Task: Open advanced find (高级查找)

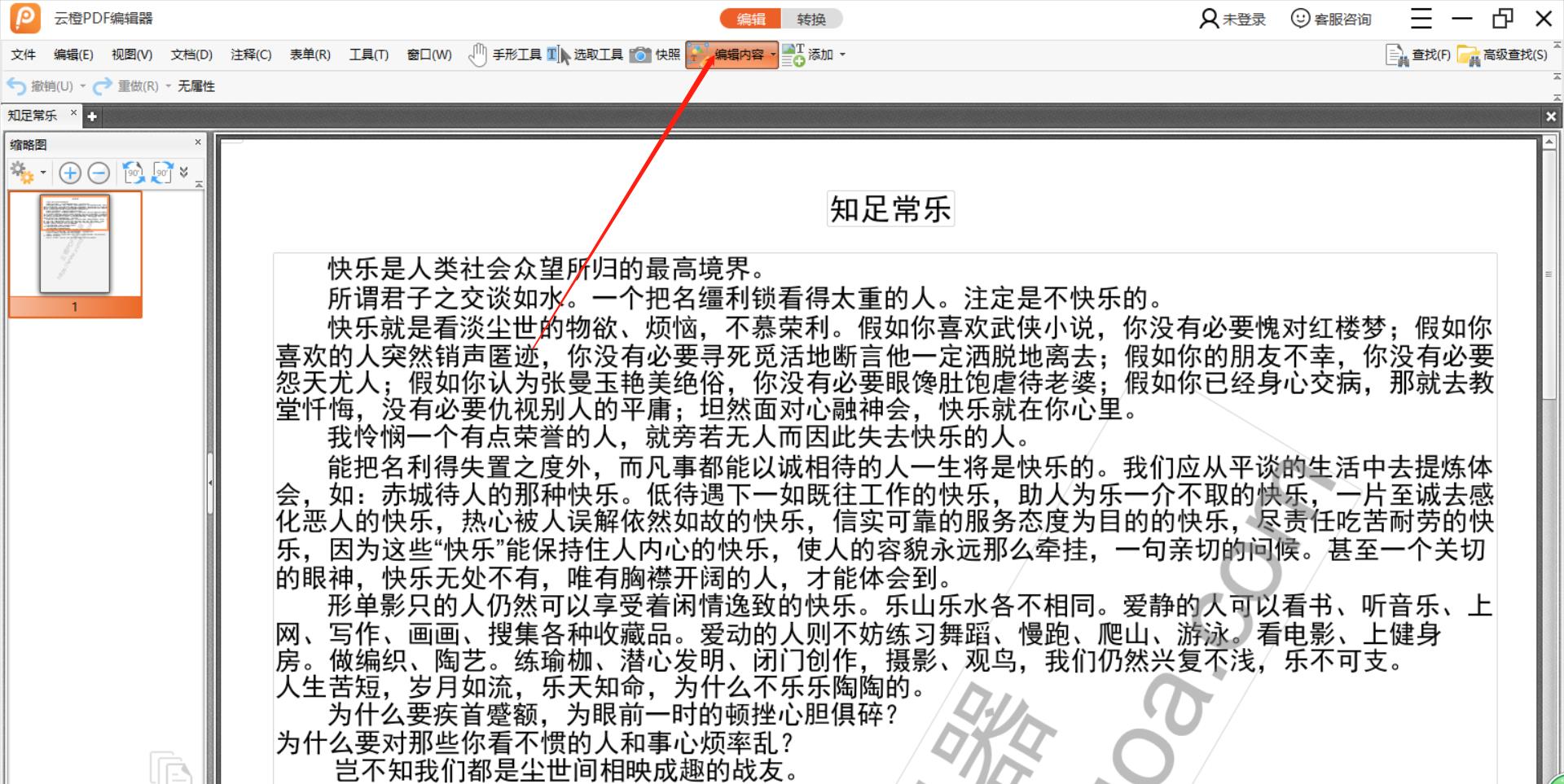Action: [1503, 55]
